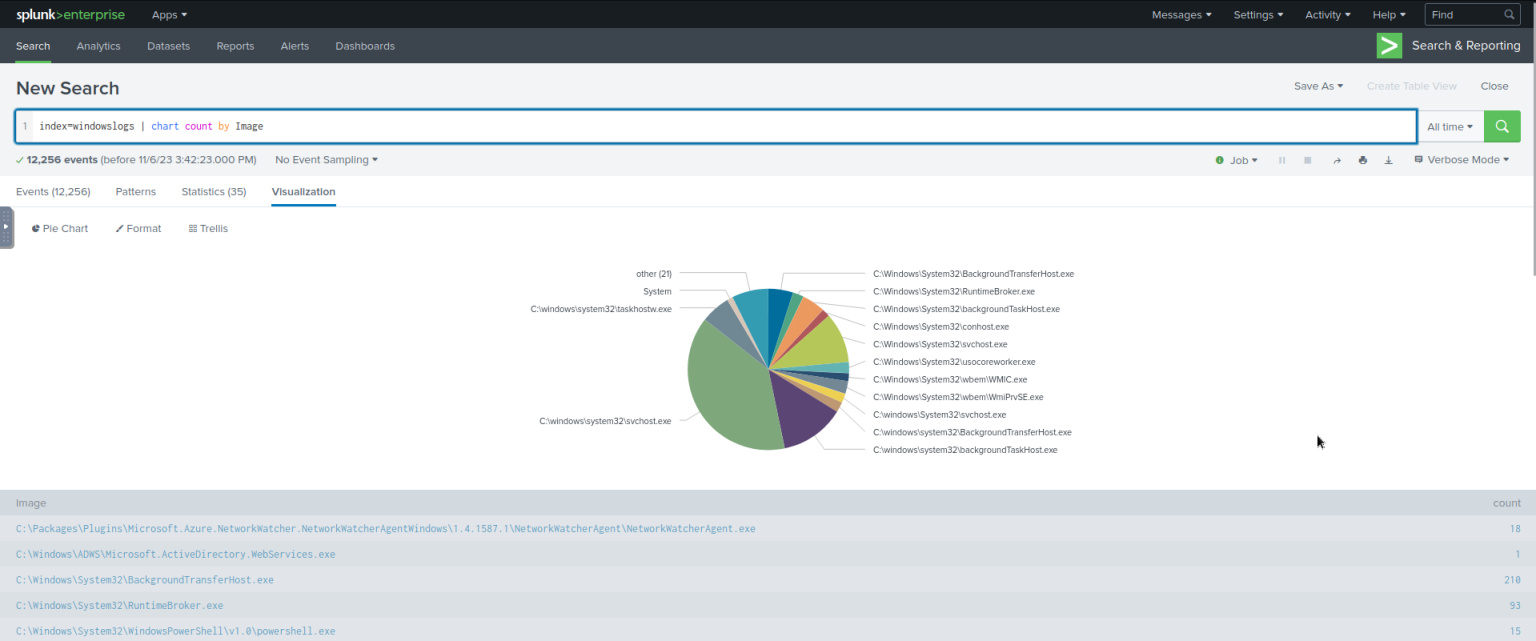Open the Search & Reporting app icon
The image size is (1536, 641).
point(1389,45)
